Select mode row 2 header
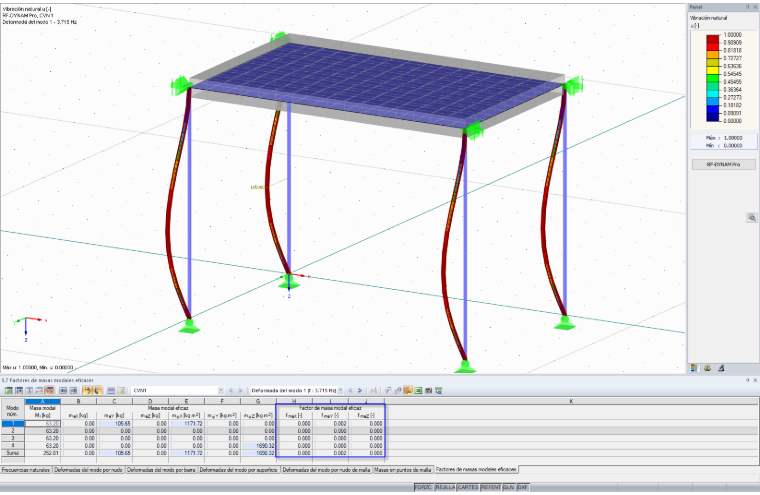The image size is (760, 495). coord(13,431)
